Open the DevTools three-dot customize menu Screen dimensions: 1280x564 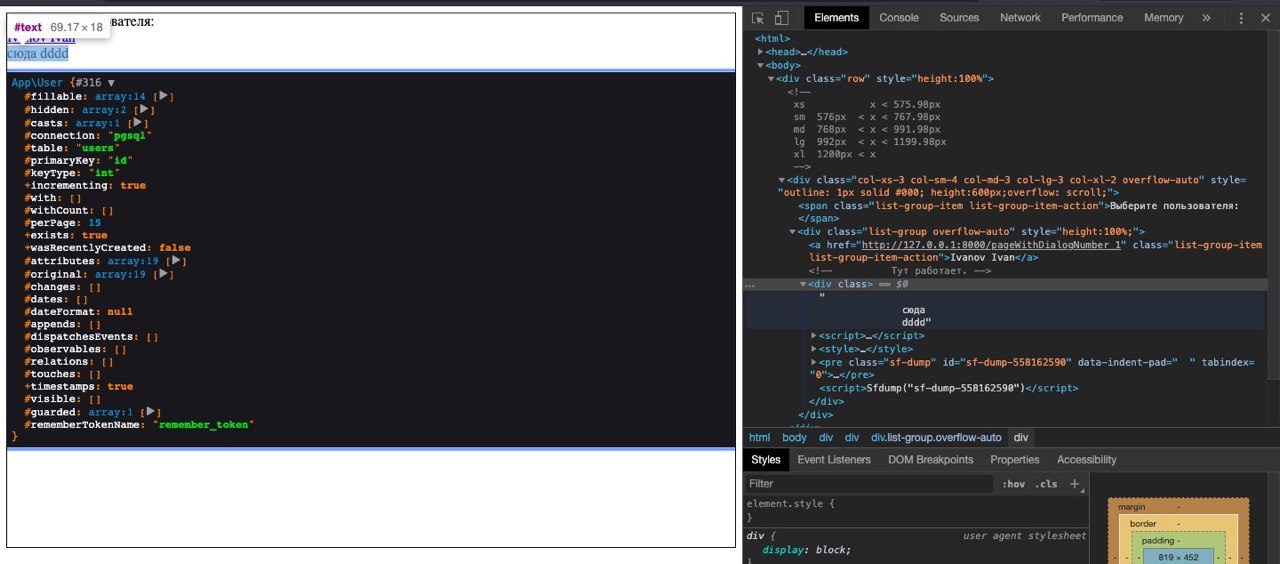[x=1241, y=18]
